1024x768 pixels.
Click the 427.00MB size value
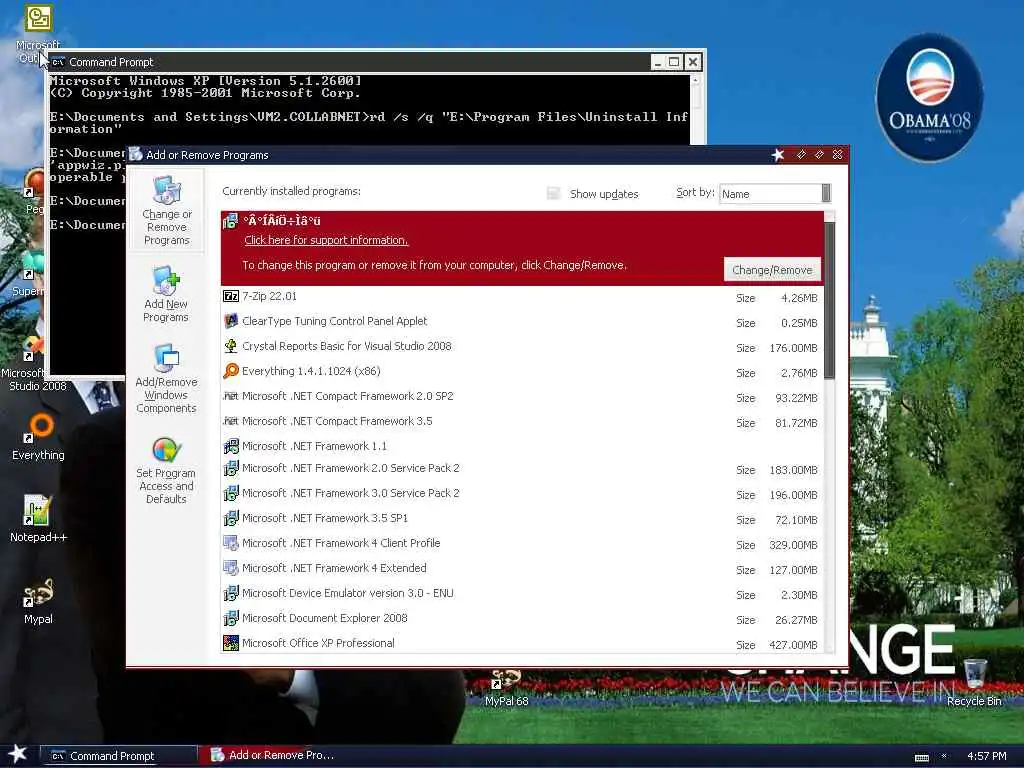pyautogui.click(x=793, y=645)
